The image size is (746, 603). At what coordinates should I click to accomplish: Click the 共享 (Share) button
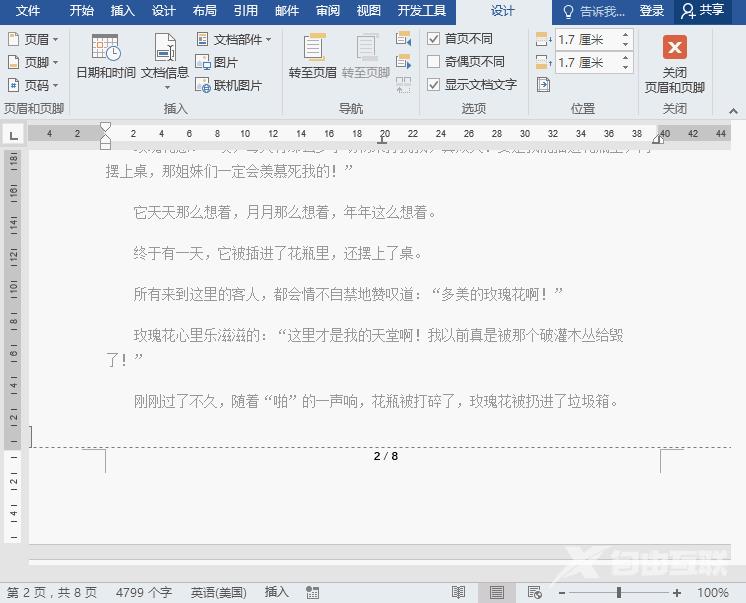[x=702, y=11]
